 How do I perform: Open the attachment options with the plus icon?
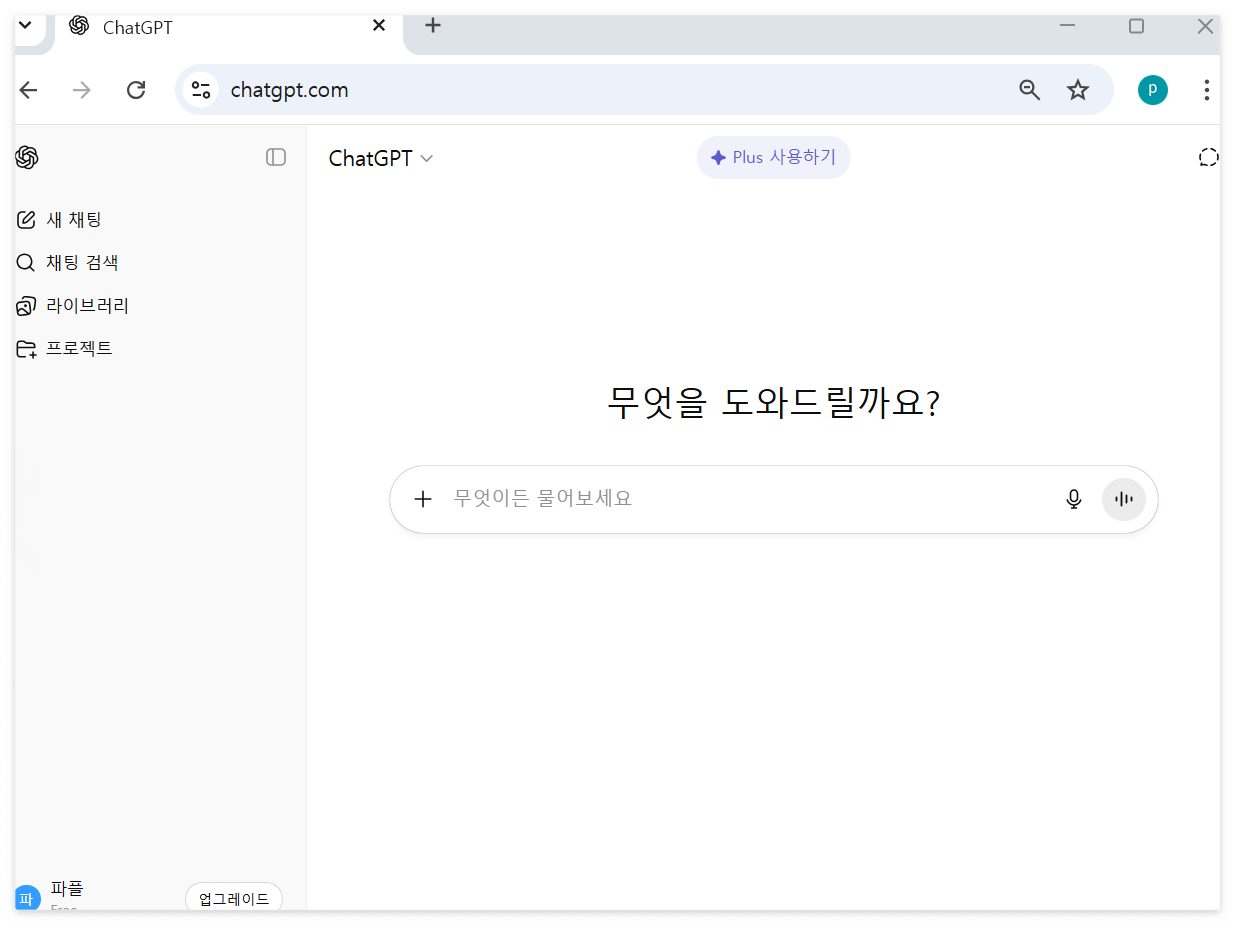(423, 498)
